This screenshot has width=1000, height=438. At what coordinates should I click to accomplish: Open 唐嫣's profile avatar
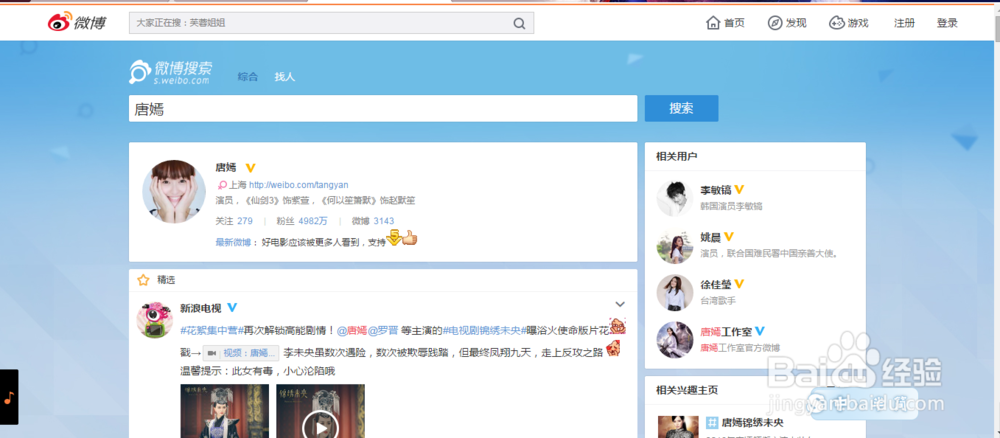173,191
